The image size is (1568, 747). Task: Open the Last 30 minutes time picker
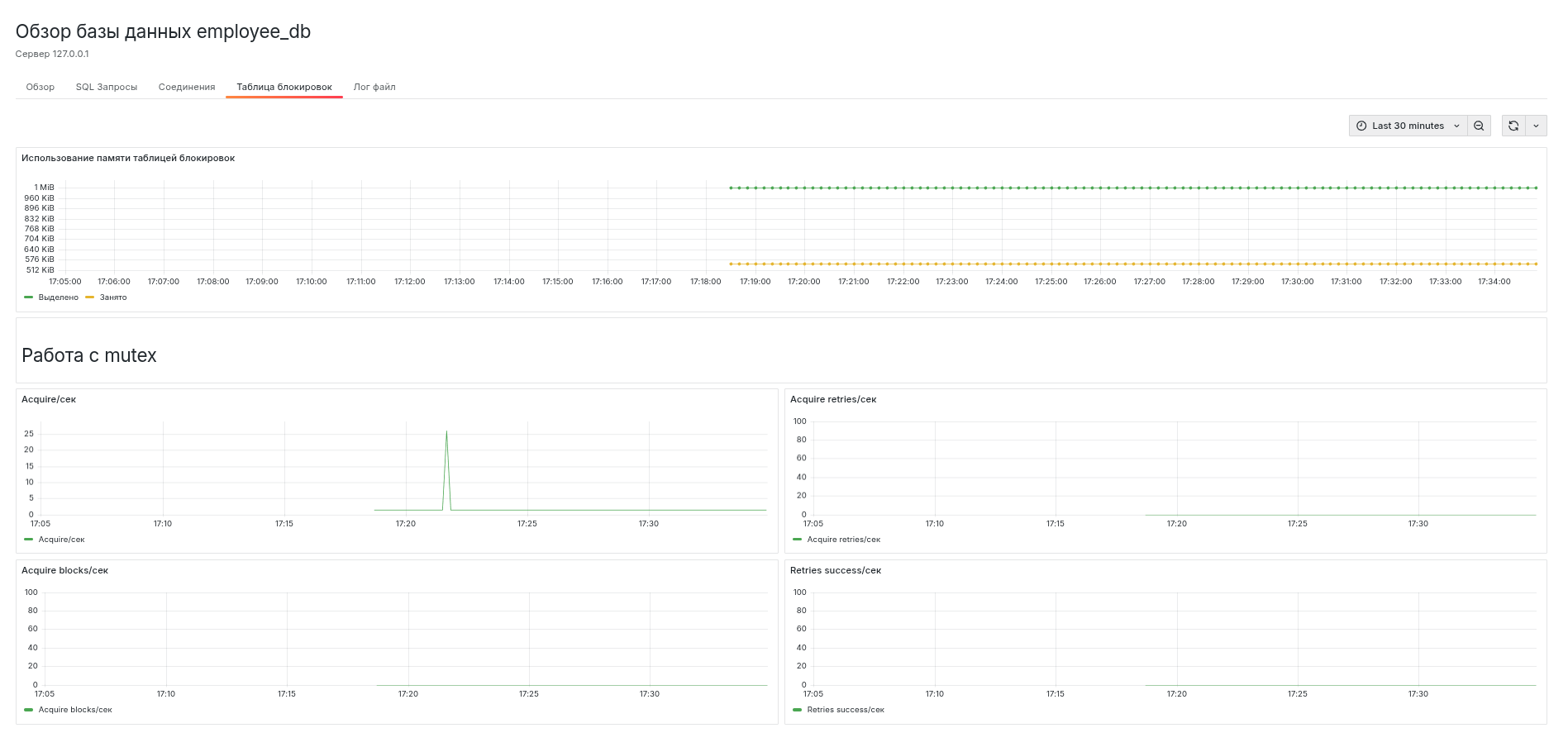1408,126
